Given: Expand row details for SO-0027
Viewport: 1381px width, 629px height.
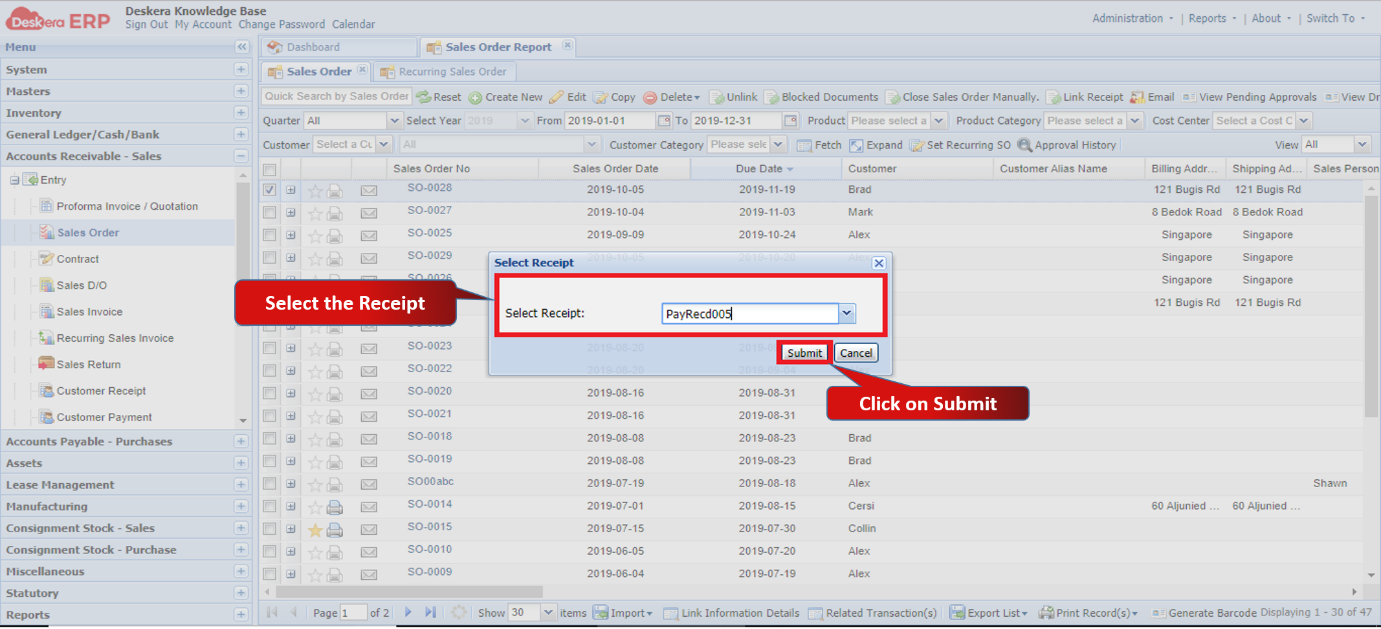Looking at the screenshot, I should pyautogui.click(x=291, y=212).
